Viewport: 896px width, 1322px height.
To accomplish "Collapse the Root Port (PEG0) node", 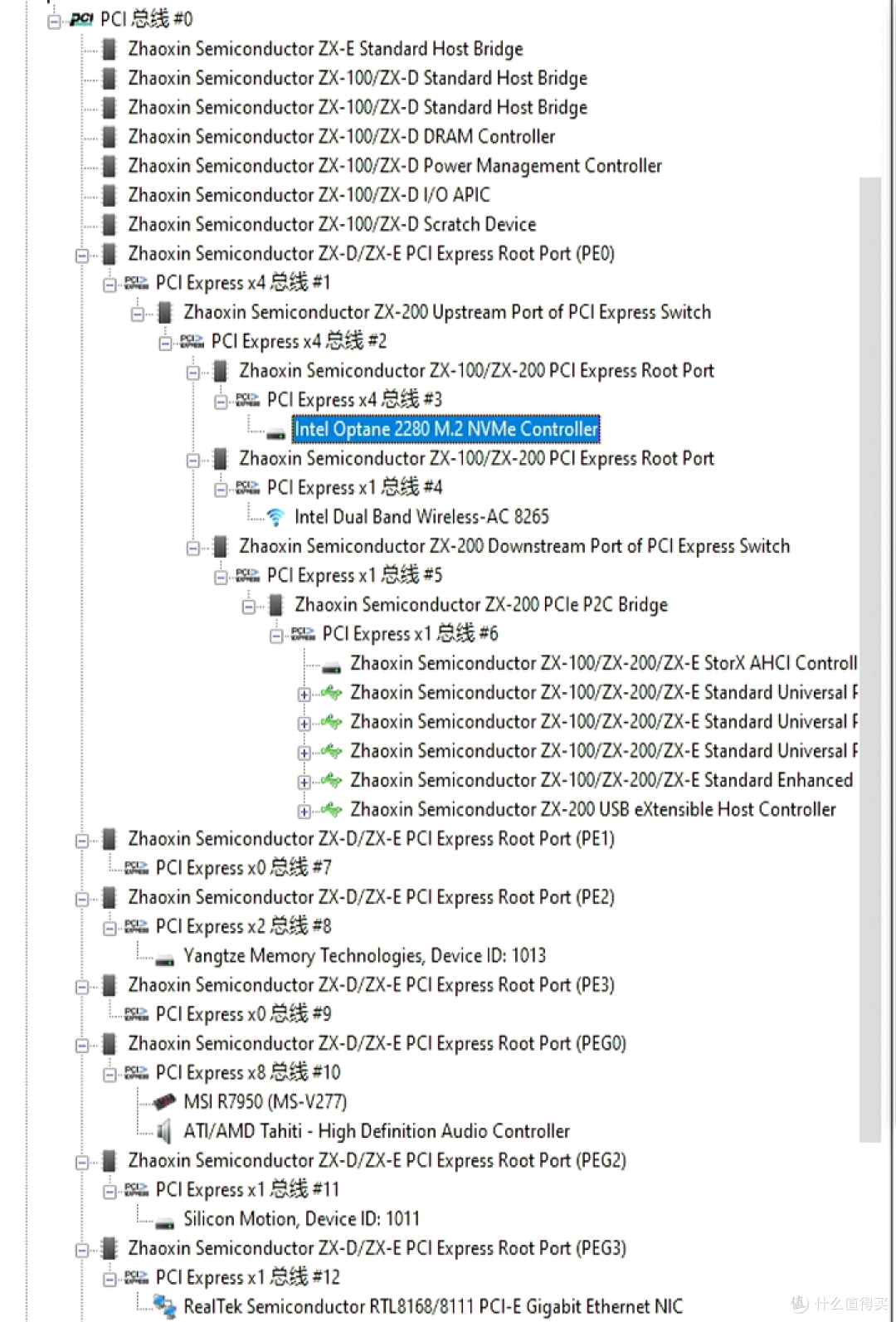I will (x=82, y=1046).
